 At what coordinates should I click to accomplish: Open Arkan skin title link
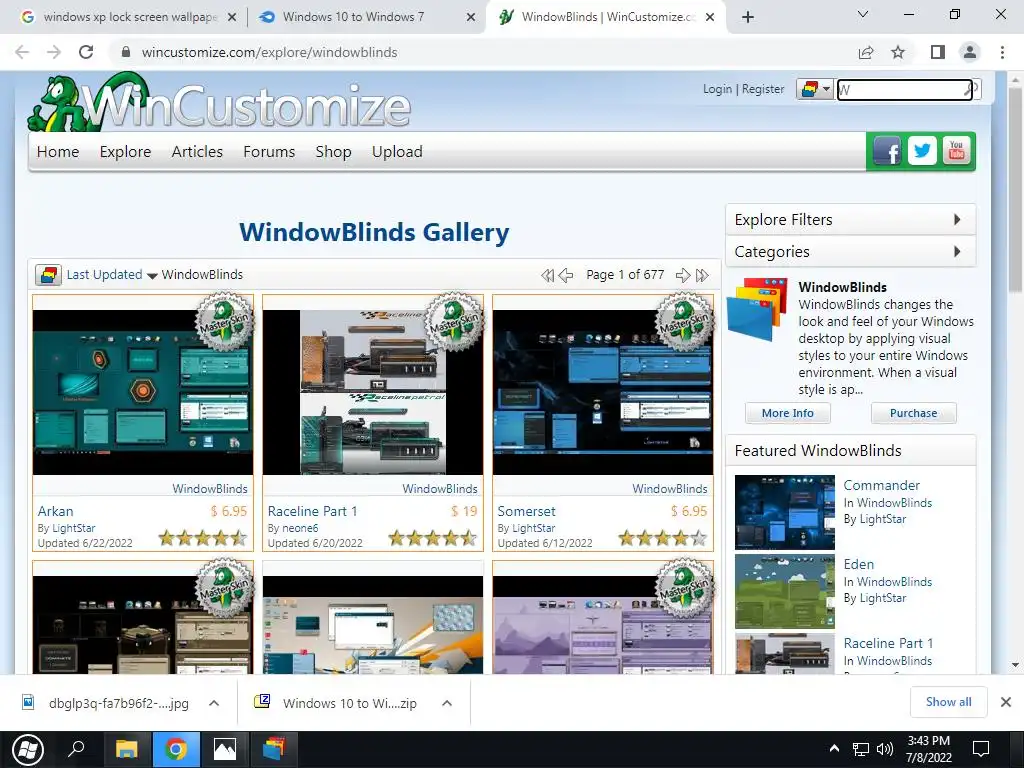coord(56,511)
